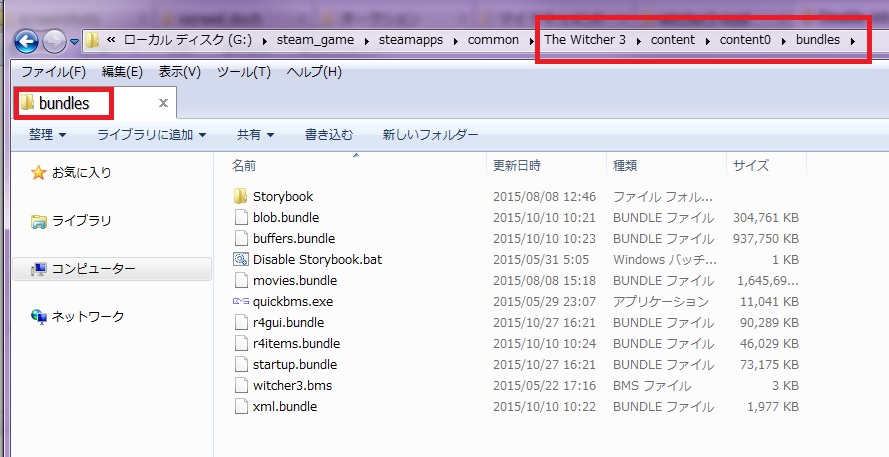Select ネットワーク in navigation pane
Viewport: 889px width, 457px height.
click(88, 316)
